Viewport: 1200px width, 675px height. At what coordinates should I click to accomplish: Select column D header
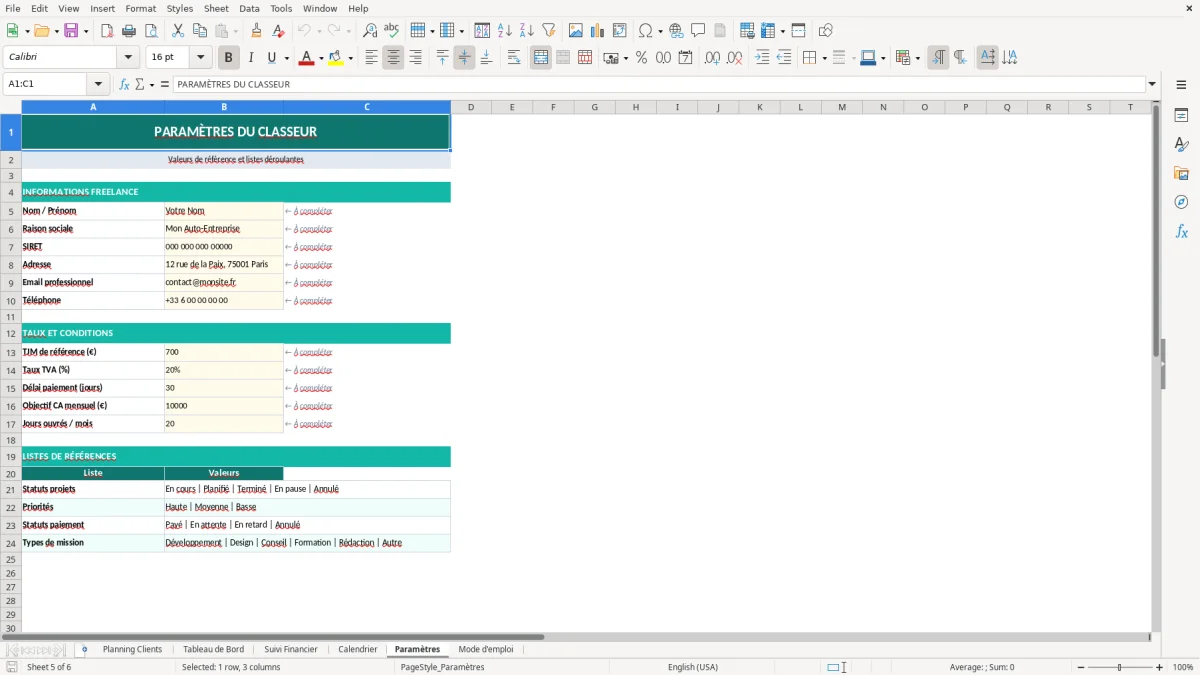point(471,107)
